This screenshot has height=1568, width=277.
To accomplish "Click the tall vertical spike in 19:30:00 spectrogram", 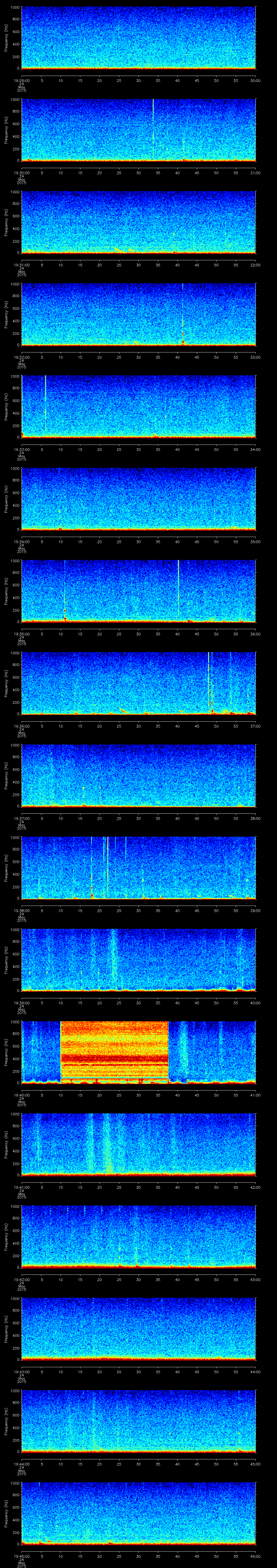I will coord(153,122).
